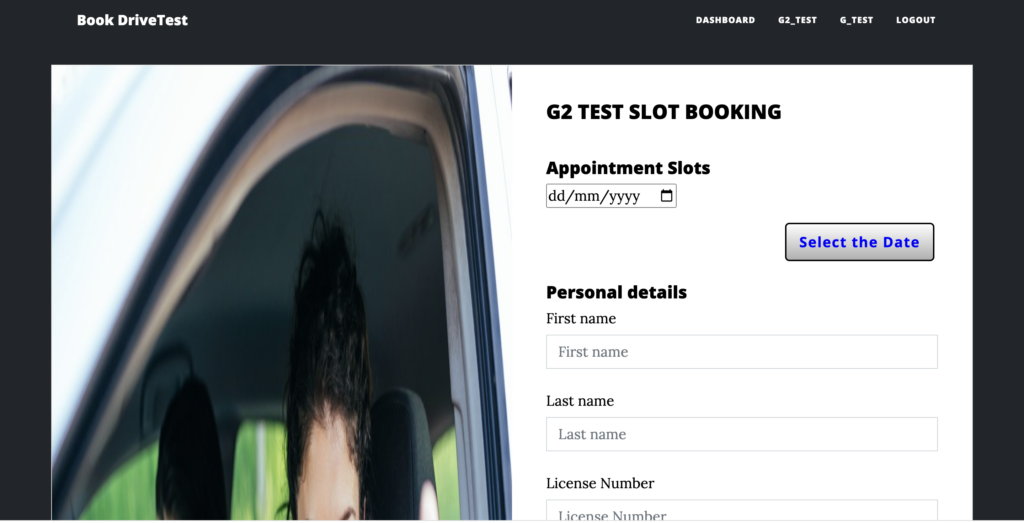Select the yyyy year segment of date

(624, 197)
